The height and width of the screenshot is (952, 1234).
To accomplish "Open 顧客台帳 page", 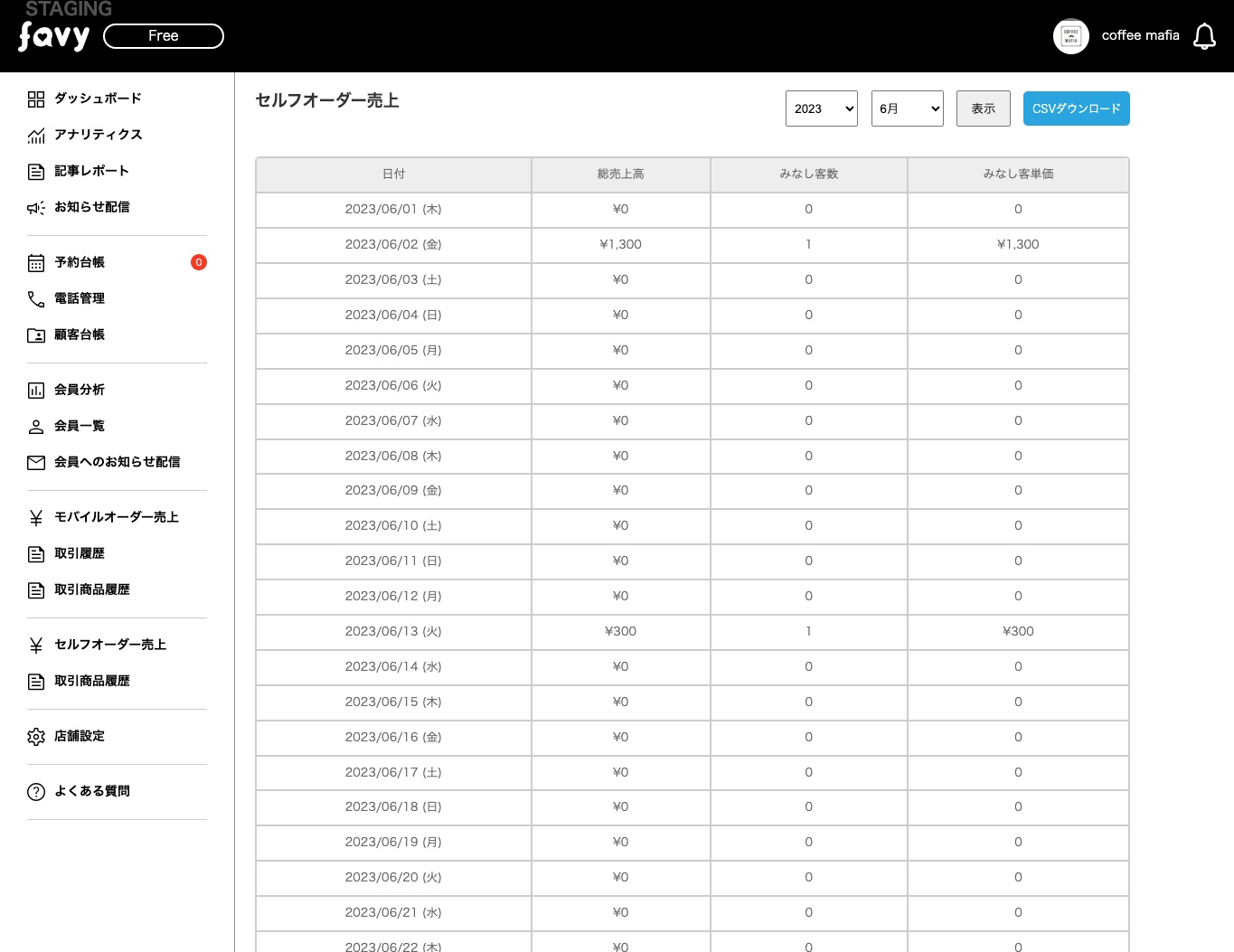I will coord(80,335).
